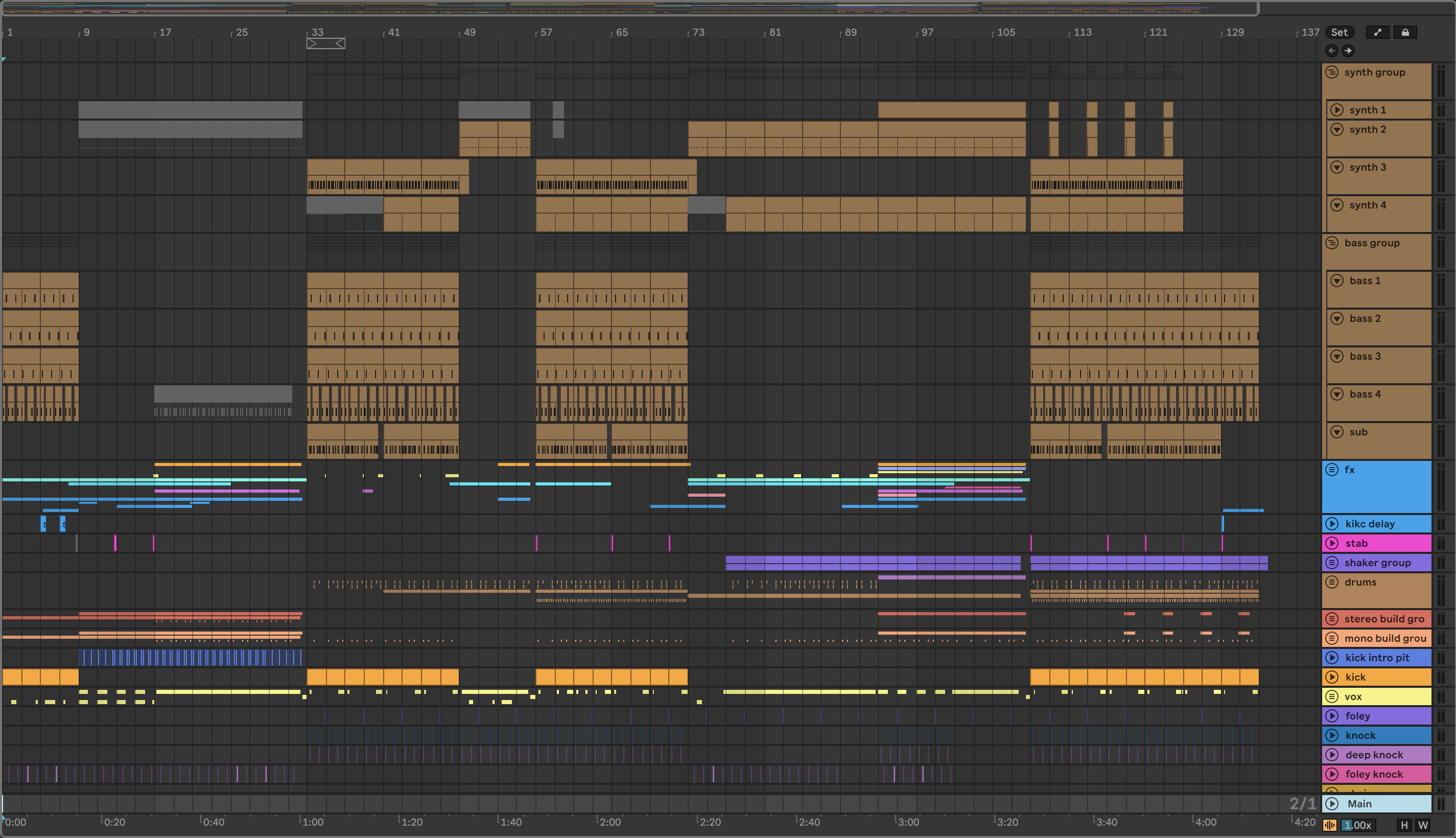Screen dimensions: 1456x838
Task: Click the 1.00x zoom factor slider
Action: (1358, 825)
